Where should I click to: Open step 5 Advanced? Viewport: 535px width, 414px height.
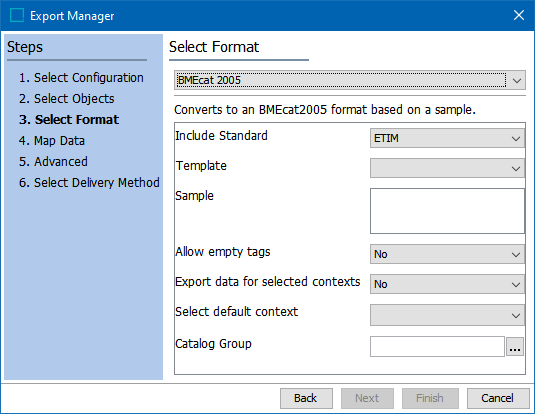click(53, 161)
